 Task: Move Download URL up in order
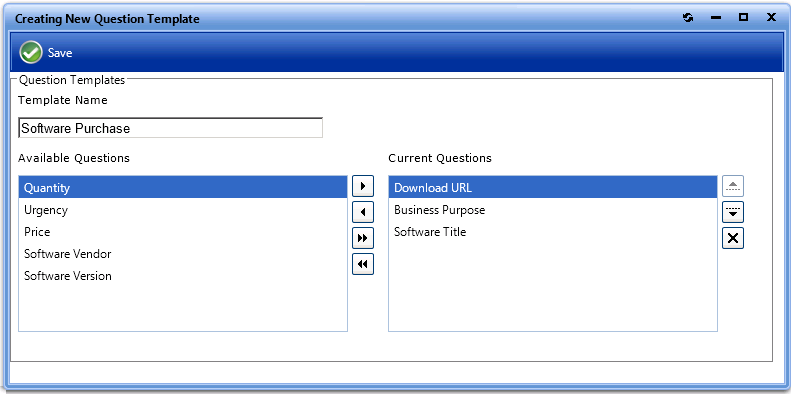[x=733, y=186]
